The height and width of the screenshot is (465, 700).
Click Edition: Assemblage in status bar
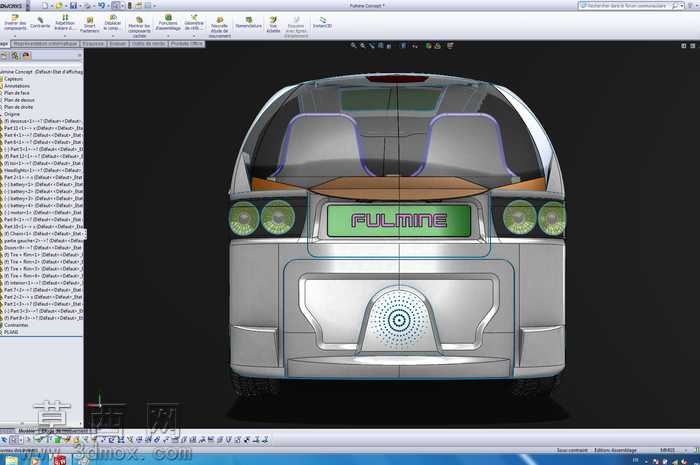(615, 450)
